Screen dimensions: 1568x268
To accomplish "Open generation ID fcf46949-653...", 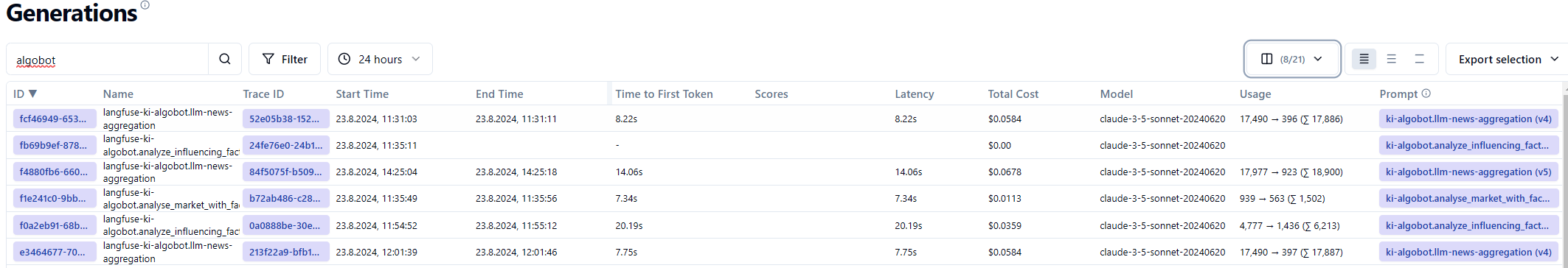I will [55, 119].
